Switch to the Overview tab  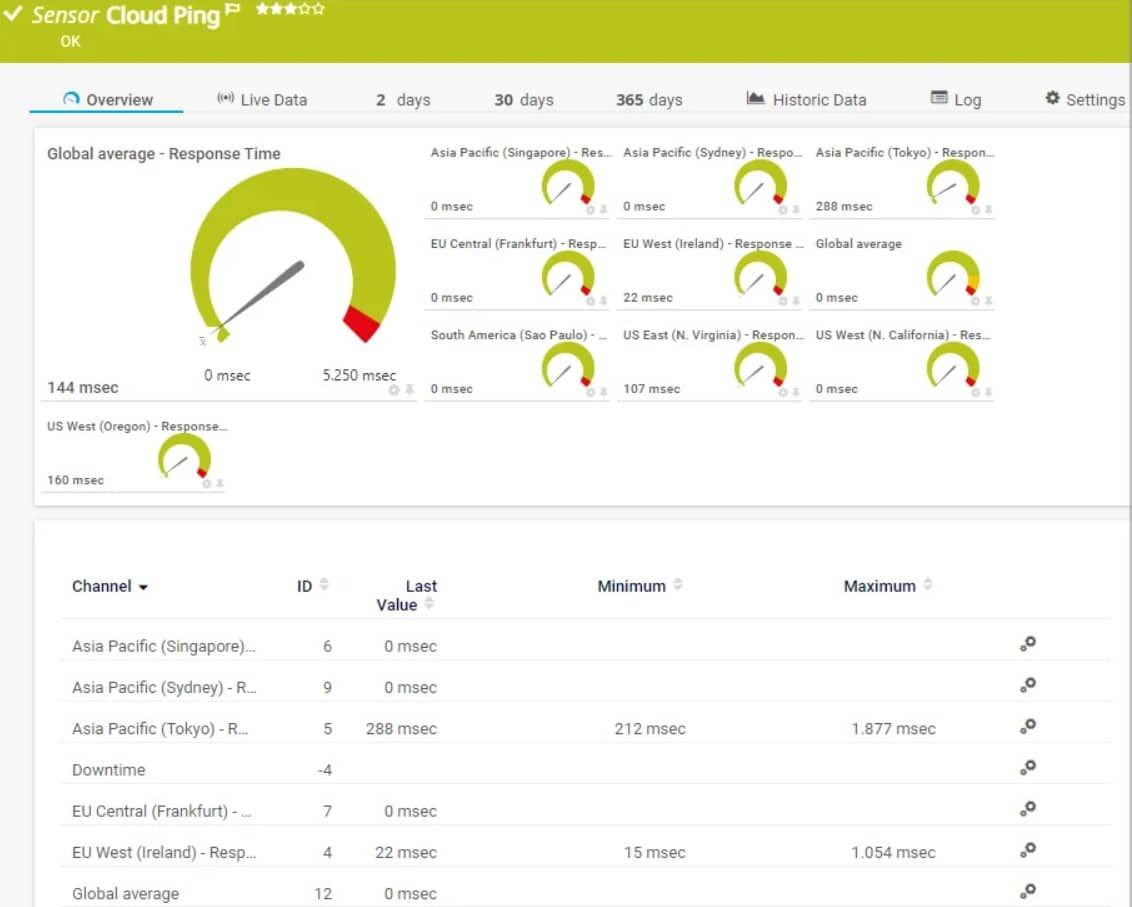click(108, 100)
